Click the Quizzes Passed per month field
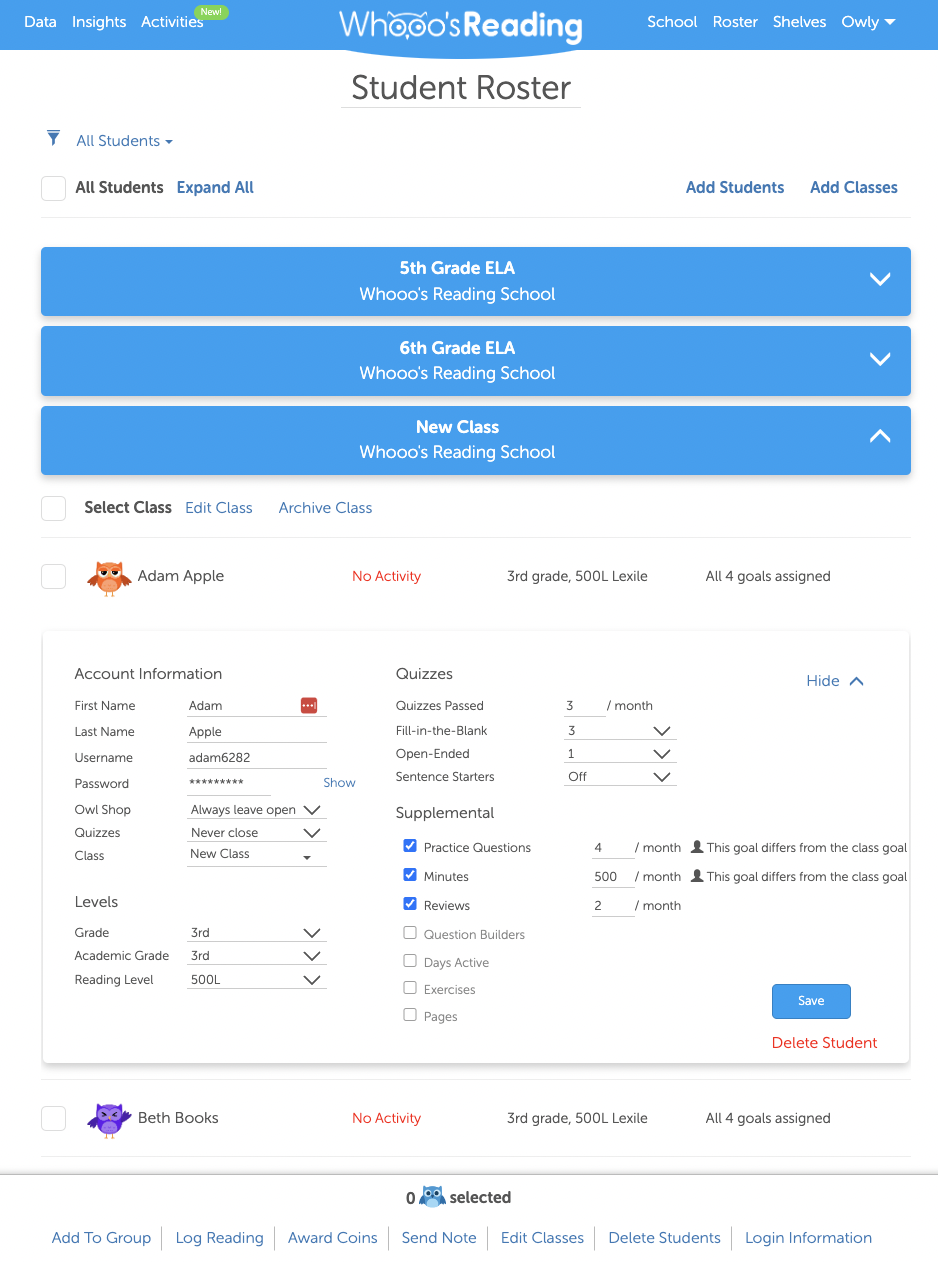The height and width of the screenshot is (1262, 938). pyautogui.click(x=584, y=706)
